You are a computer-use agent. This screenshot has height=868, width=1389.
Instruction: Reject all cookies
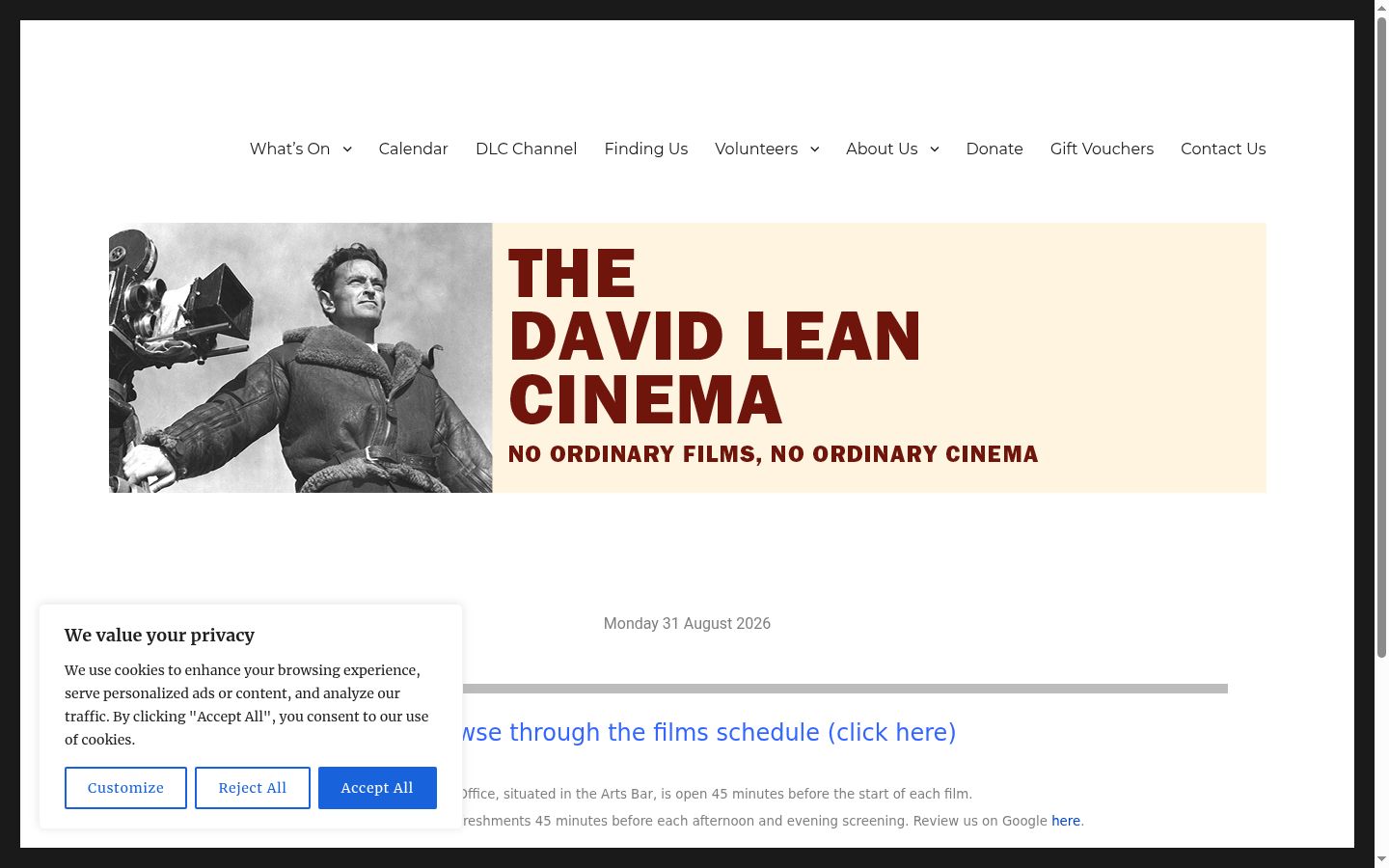point(253,788)
